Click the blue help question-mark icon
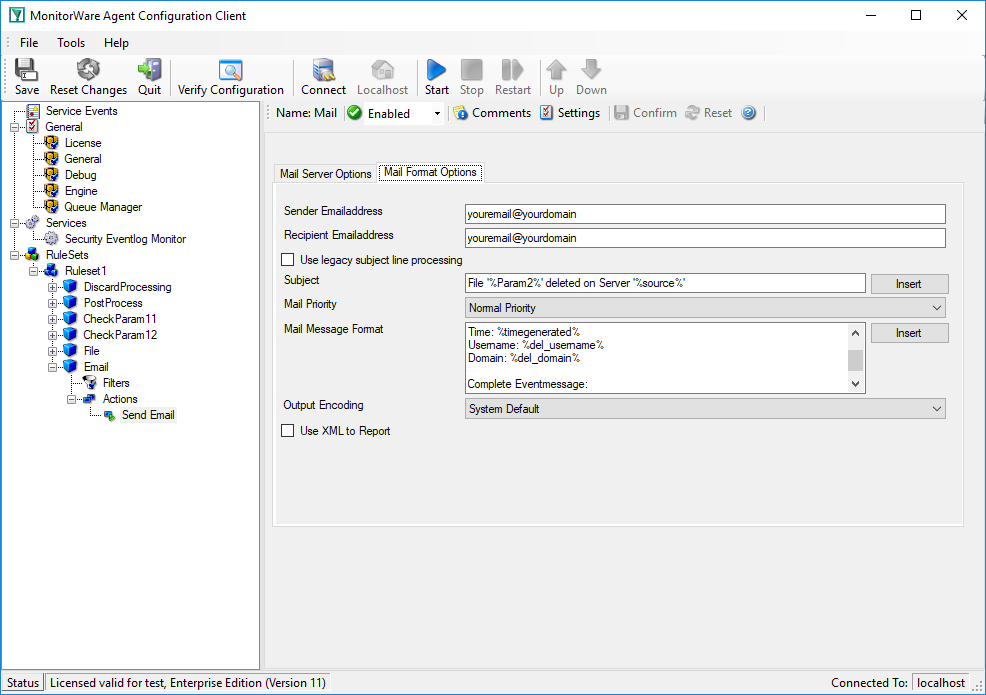Viewport: 986px width, 695px height. [748, 113]
